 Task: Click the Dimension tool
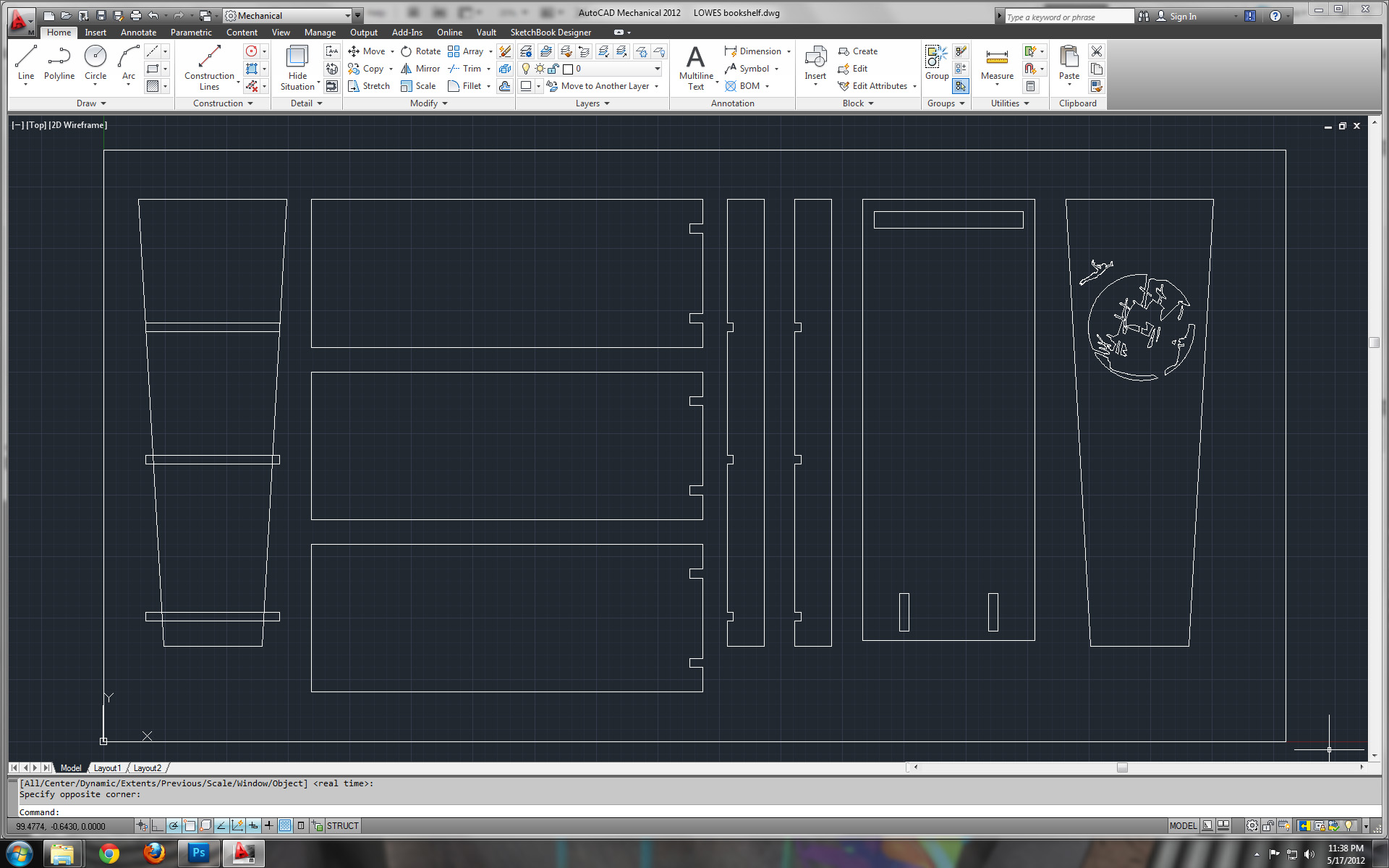click(753, 51)
